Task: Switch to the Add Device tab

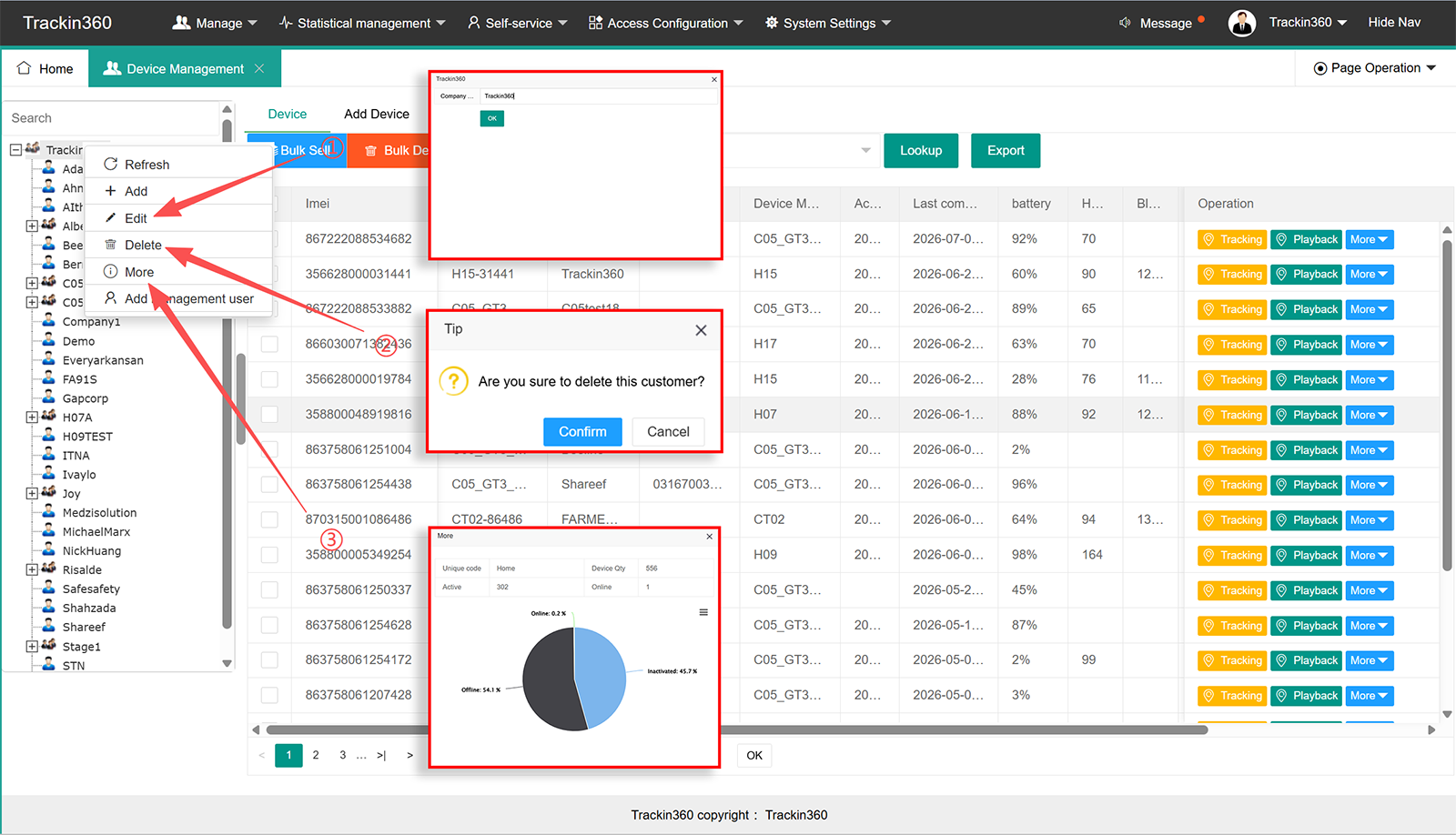Action: (x=377, y=114)
